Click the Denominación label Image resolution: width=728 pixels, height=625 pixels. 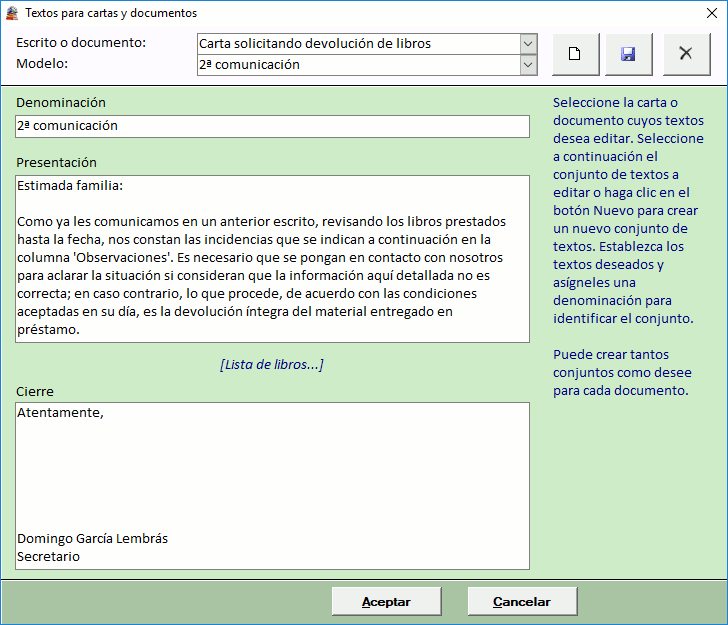click(61, 103)
